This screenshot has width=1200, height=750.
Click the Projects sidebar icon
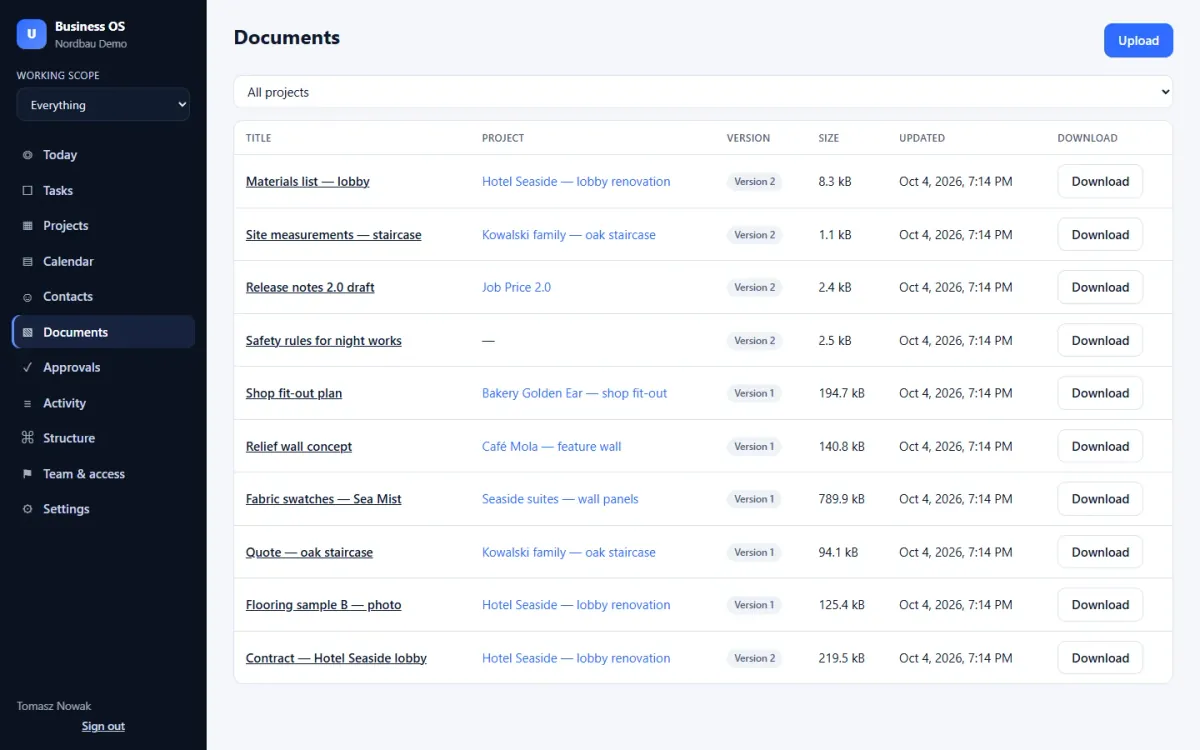tap(27, 226)
